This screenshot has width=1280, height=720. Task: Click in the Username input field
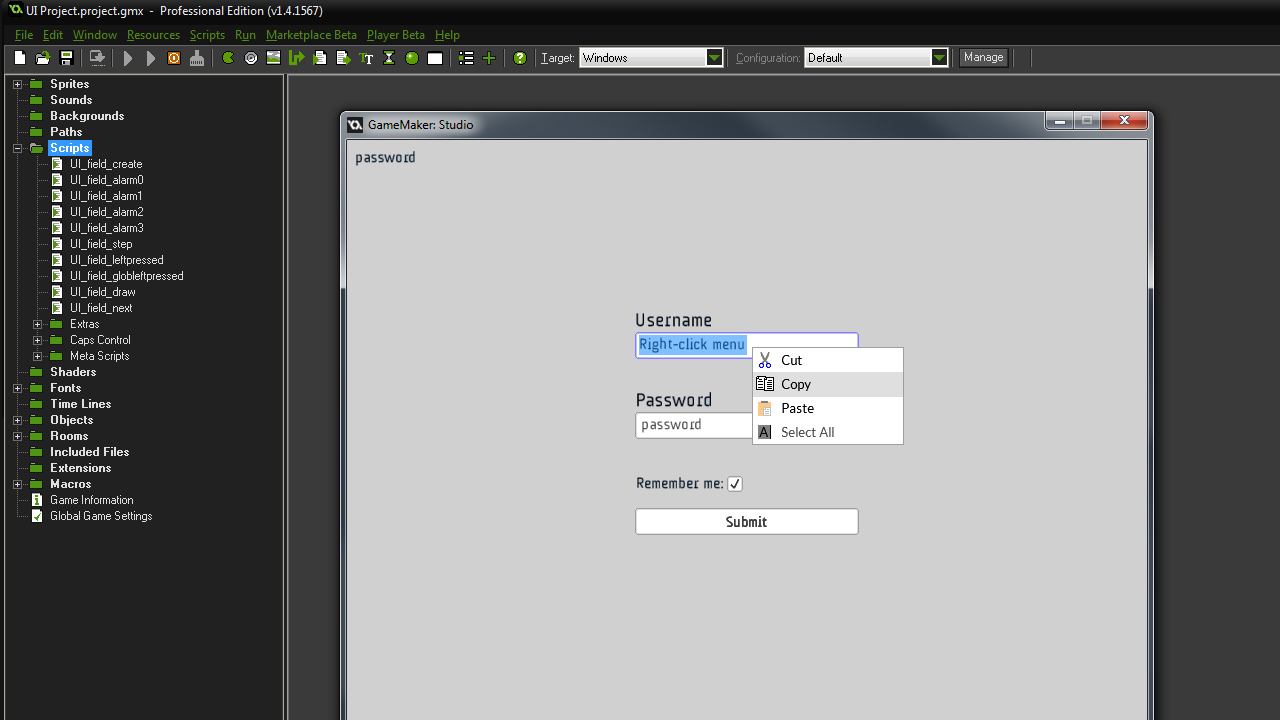pyautogui.click(x=747, y=345)
